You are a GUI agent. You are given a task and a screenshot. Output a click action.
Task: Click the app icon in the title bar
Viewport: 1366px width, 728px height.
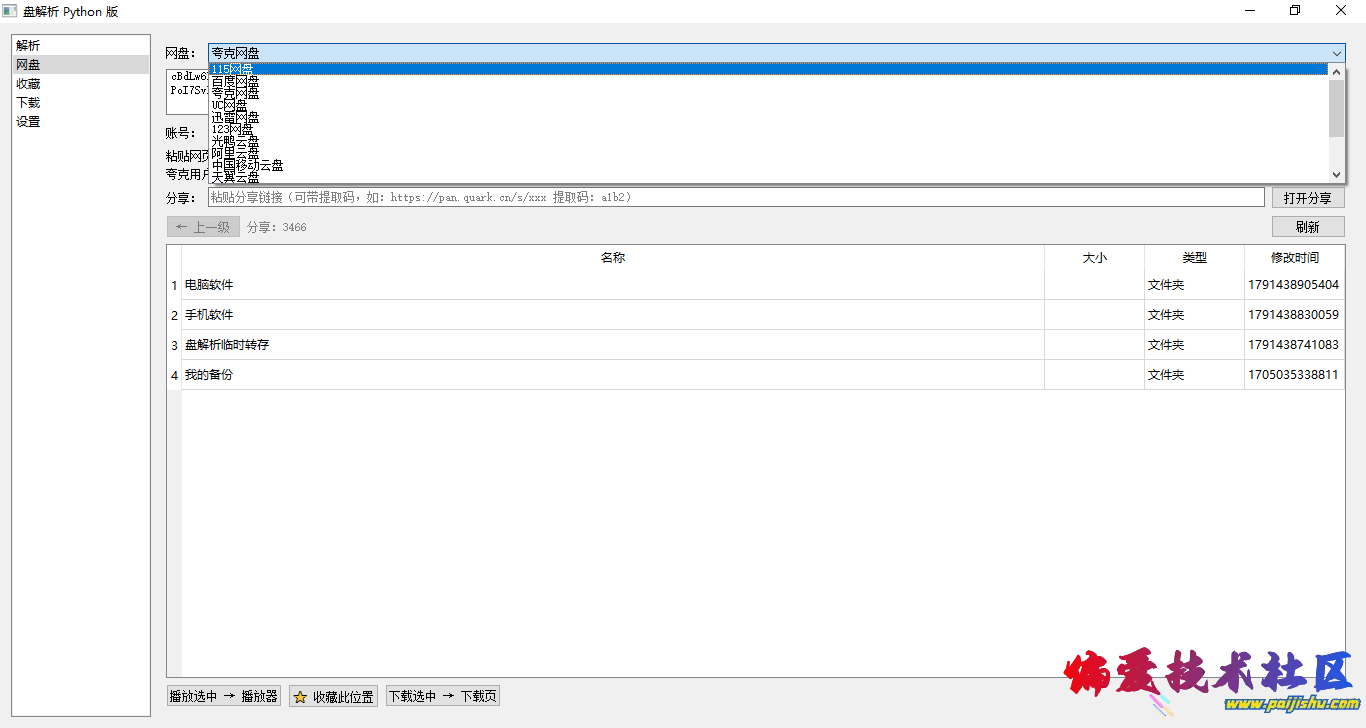pyautogui.click(x=10, y=11)
